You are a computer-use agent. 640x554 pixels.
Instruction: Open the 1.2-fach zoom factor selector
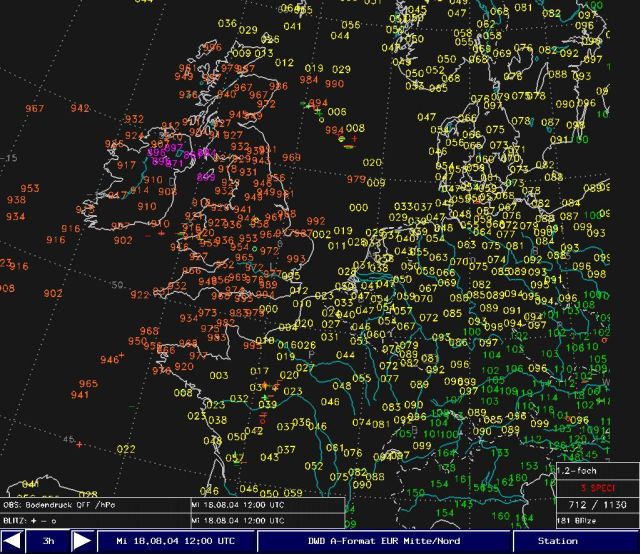[575, 470]
